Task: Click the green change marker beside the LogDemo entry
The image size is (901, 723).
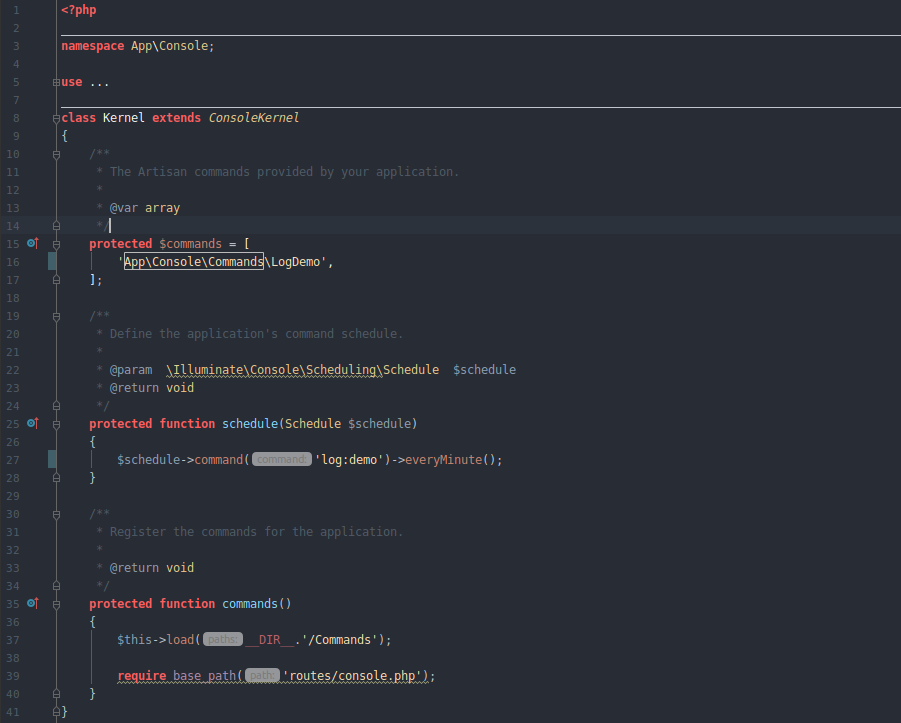Action: (51, 261)
